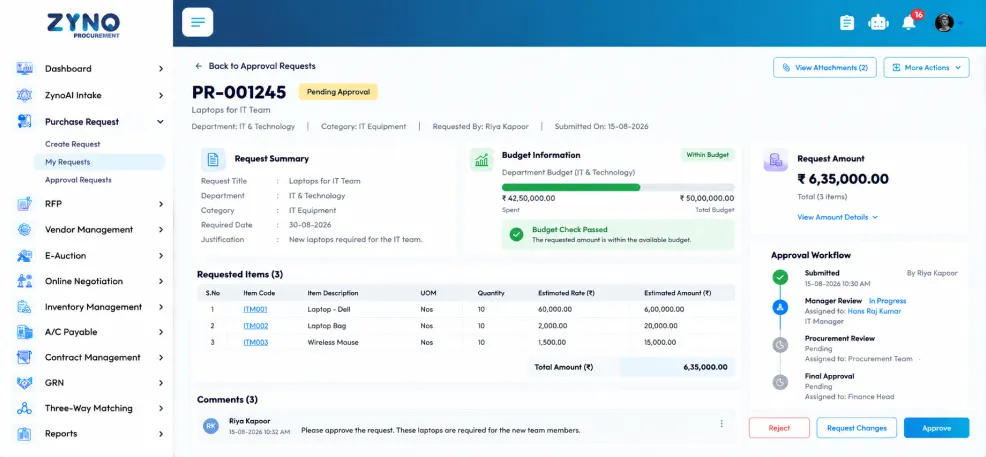Expand the Vendor Management chevron
The height and width of the screenshot is (457, 986).
point(161,230)
